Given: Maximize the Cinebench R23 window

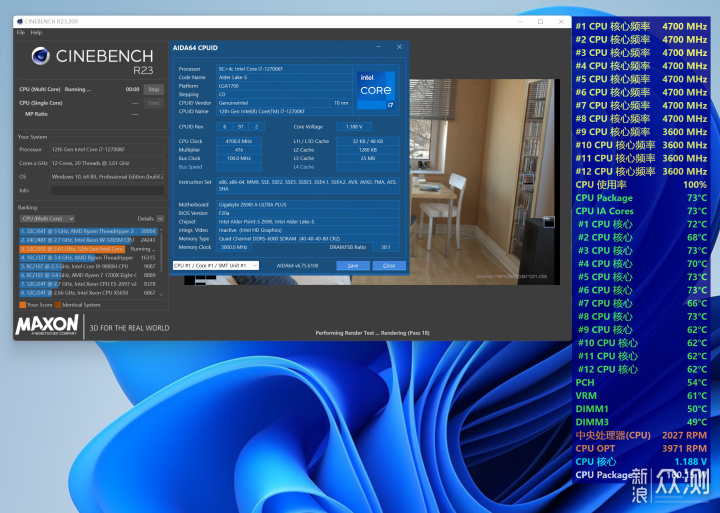Looking at the screenshot, I should pos(540,22).
